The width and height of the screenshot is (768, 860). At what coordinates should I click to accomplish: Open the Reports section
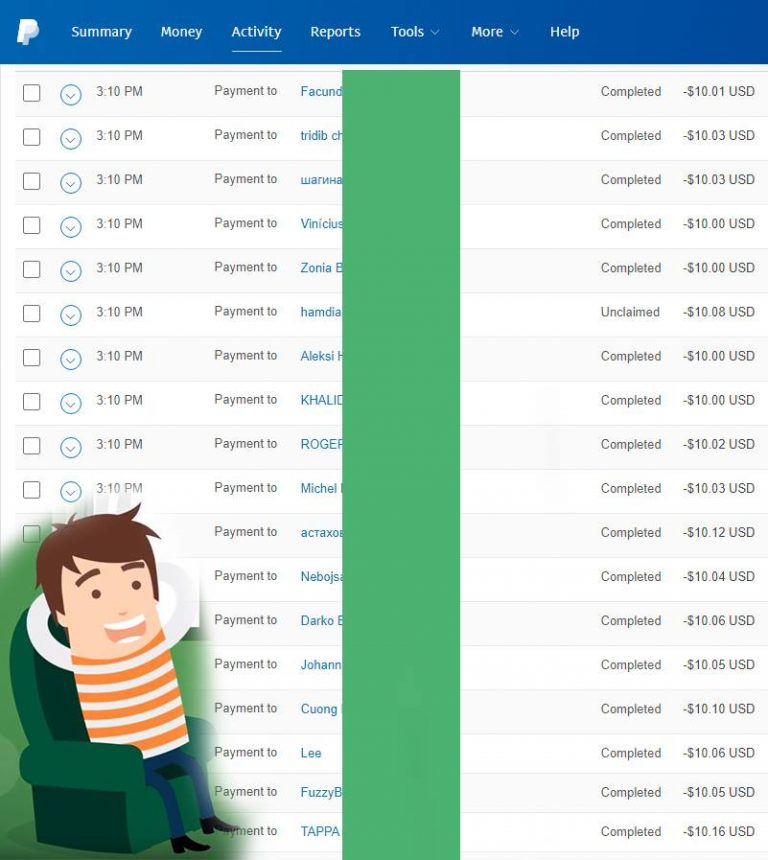pyautogui.click(x=335, y=32)
